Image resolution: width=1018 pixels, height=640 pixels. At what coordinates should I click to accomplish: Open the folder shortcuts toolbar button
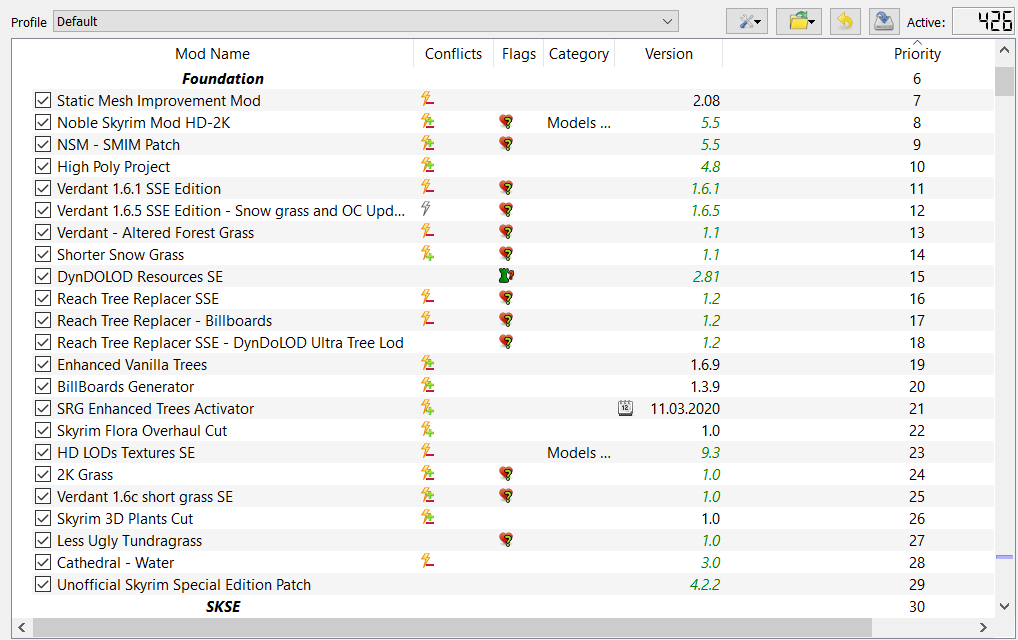(799, 22)
